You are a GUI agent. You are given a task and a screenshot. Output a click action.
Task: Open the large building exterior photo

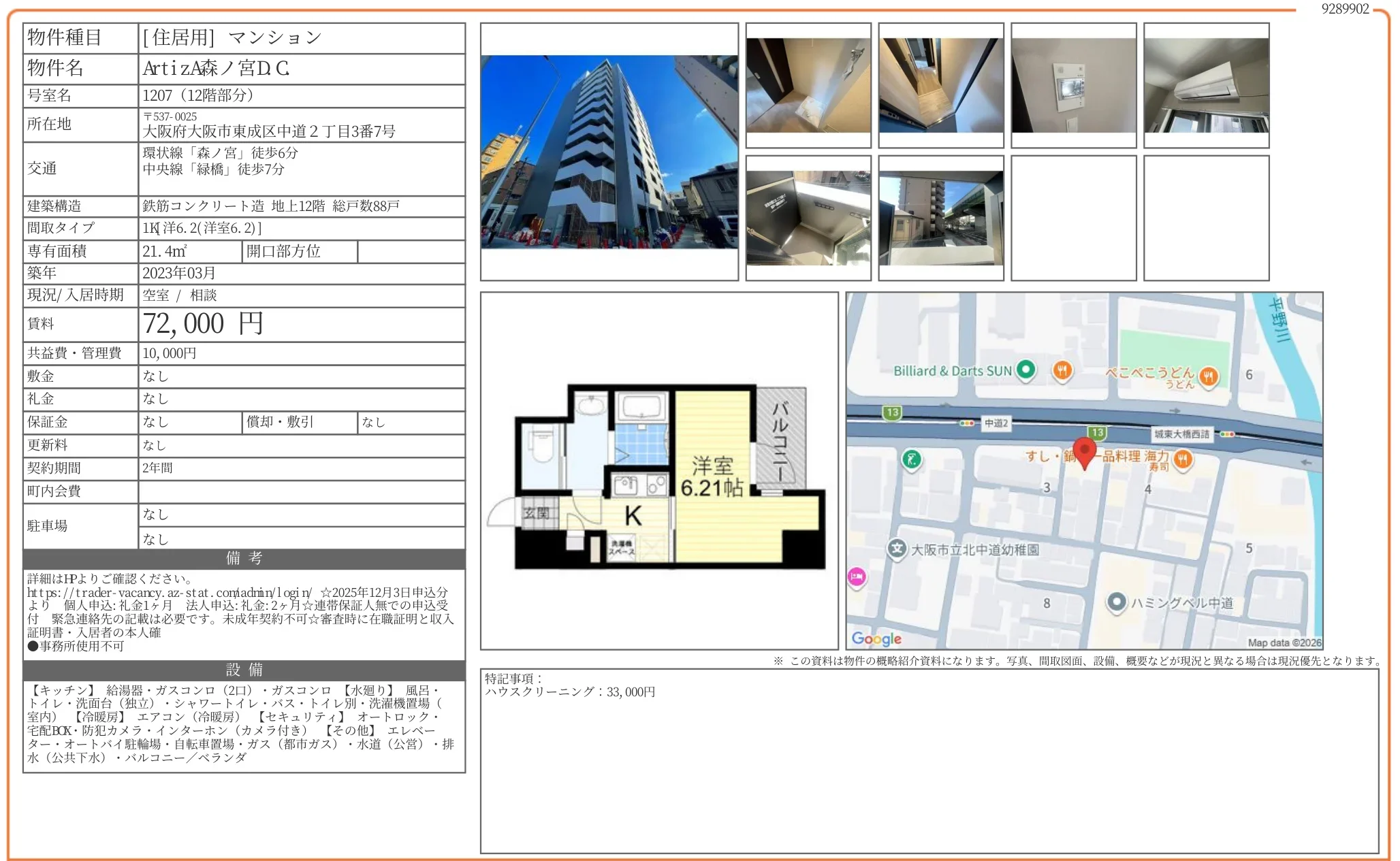[x=609, y=152]
